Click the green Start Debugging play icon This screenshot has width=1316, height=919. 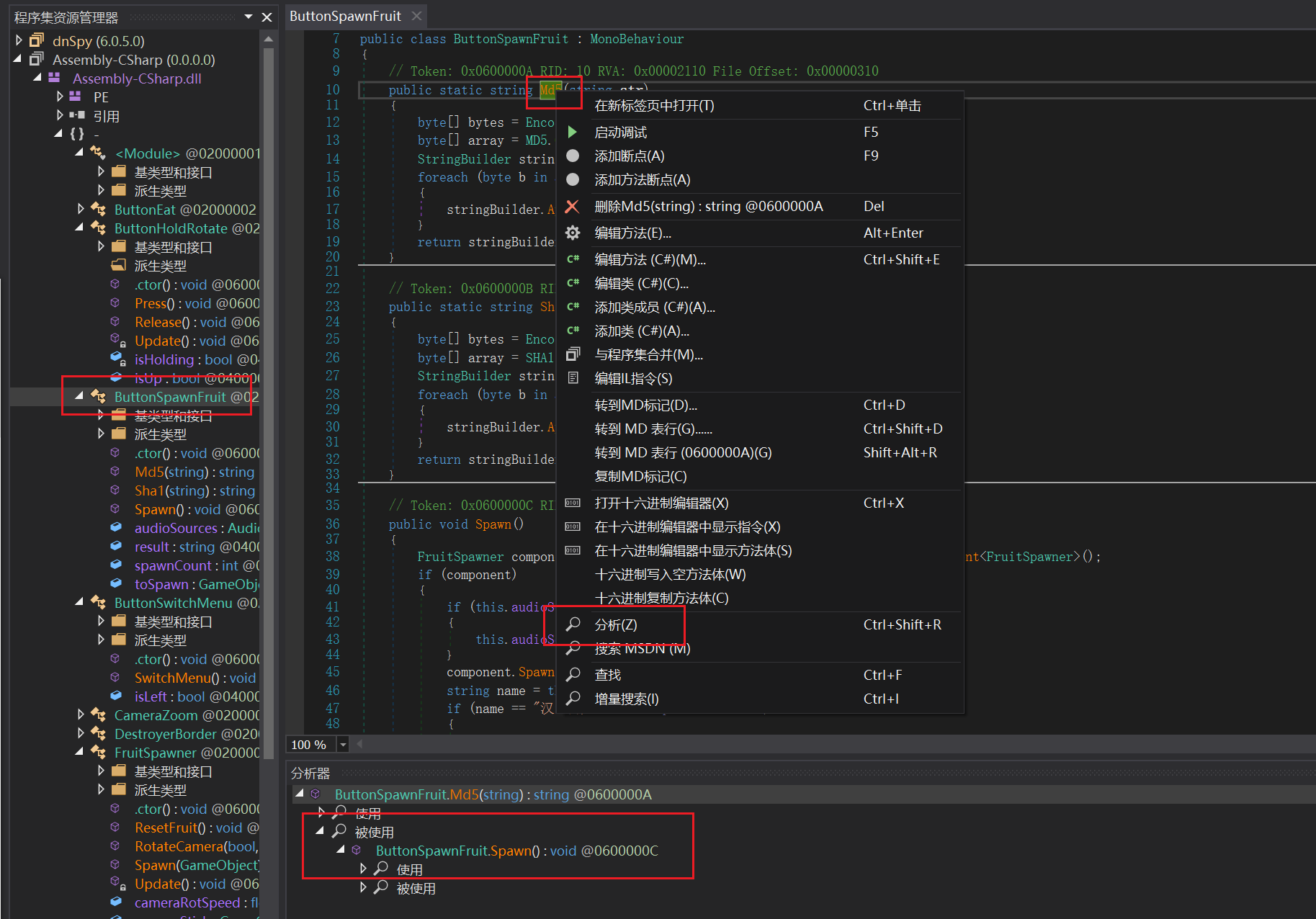click(572, 132)
